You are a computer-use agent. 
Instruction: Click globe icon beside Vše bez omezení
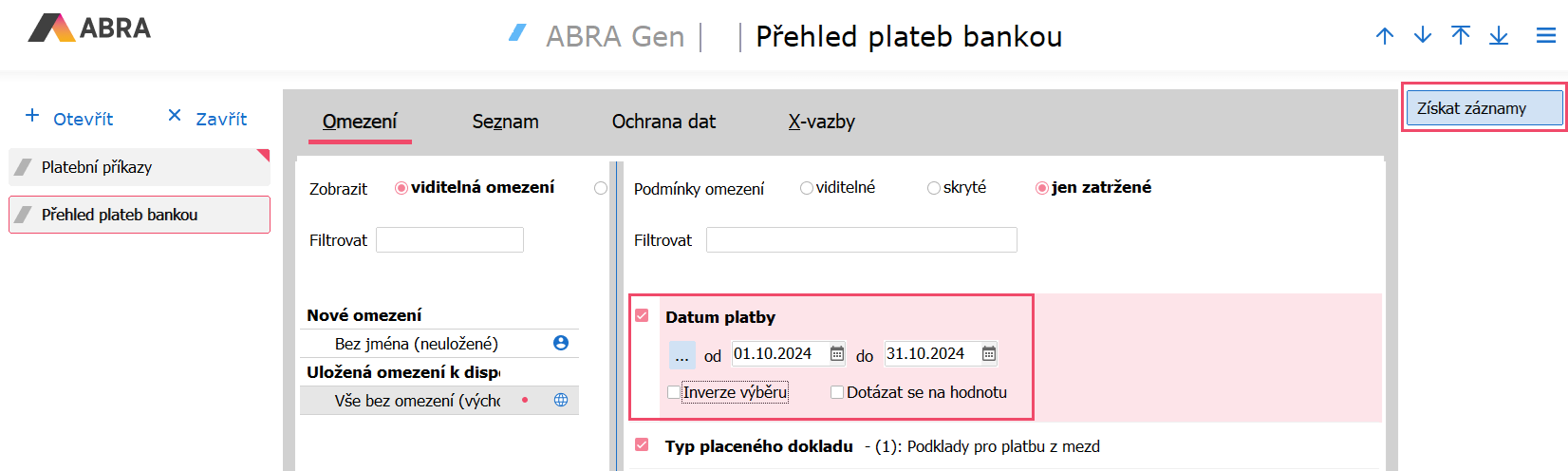click(561, 400)
